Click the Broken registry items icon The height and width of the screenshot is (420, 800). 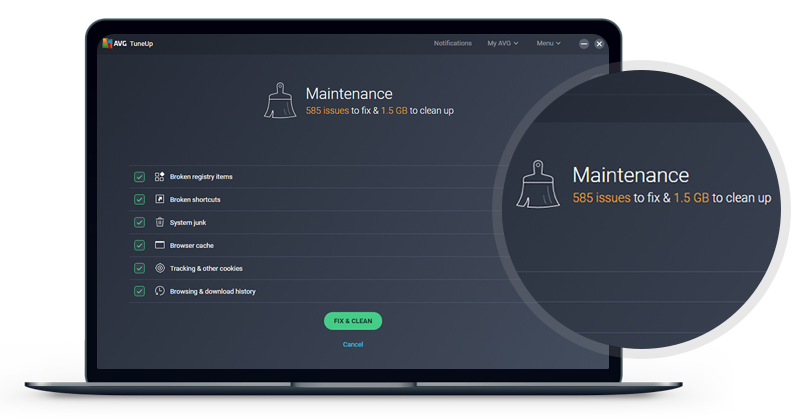tap(159, 177)
